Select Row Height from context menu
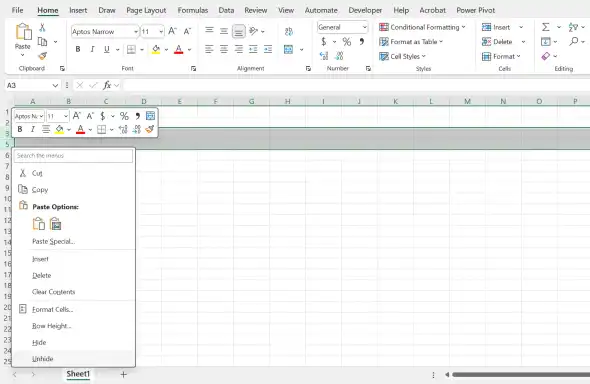 point(73,326)
